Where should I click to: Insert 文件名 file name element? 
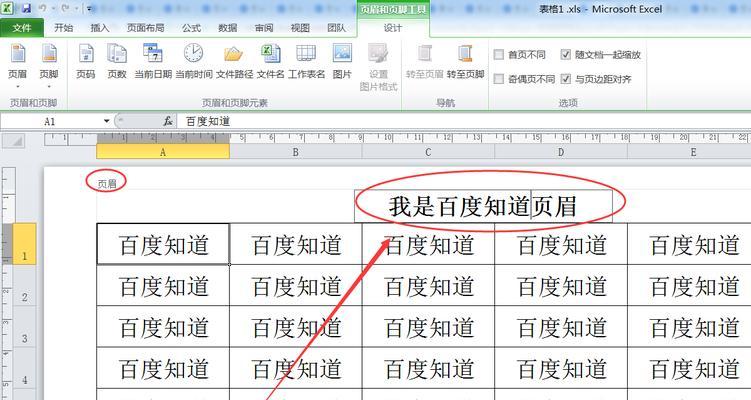[x=271, y=61]
